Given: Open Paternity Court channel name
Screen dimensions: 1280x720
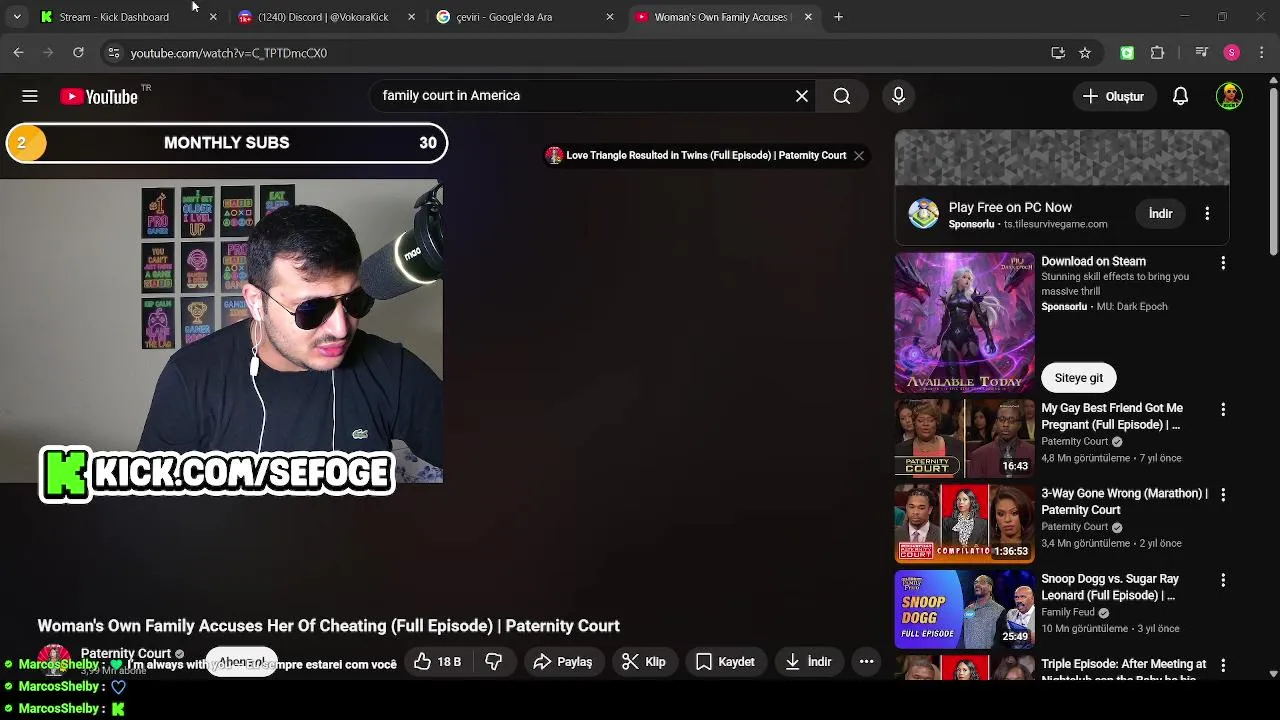Looking at the screenshot, I should tap(126, 653).
